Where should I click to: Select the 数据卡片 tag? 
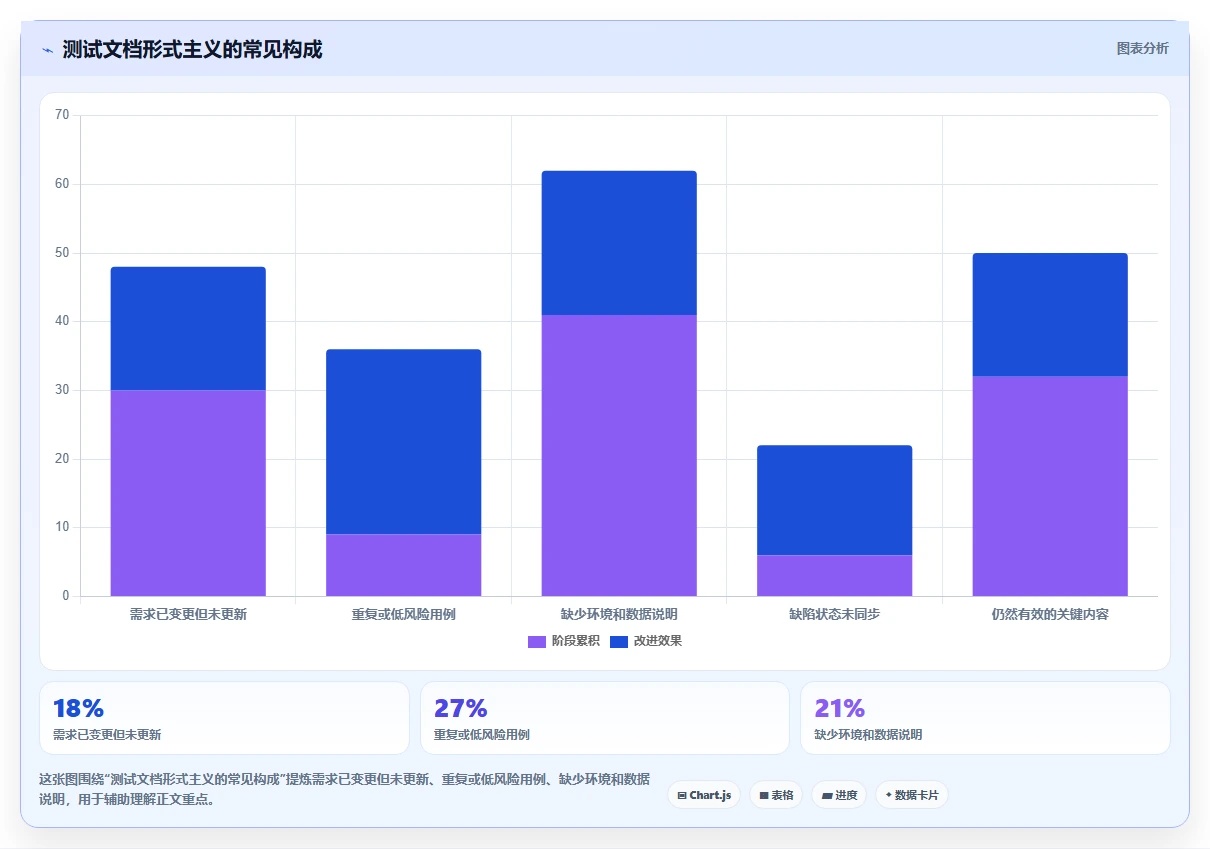(x=912, y=795)
